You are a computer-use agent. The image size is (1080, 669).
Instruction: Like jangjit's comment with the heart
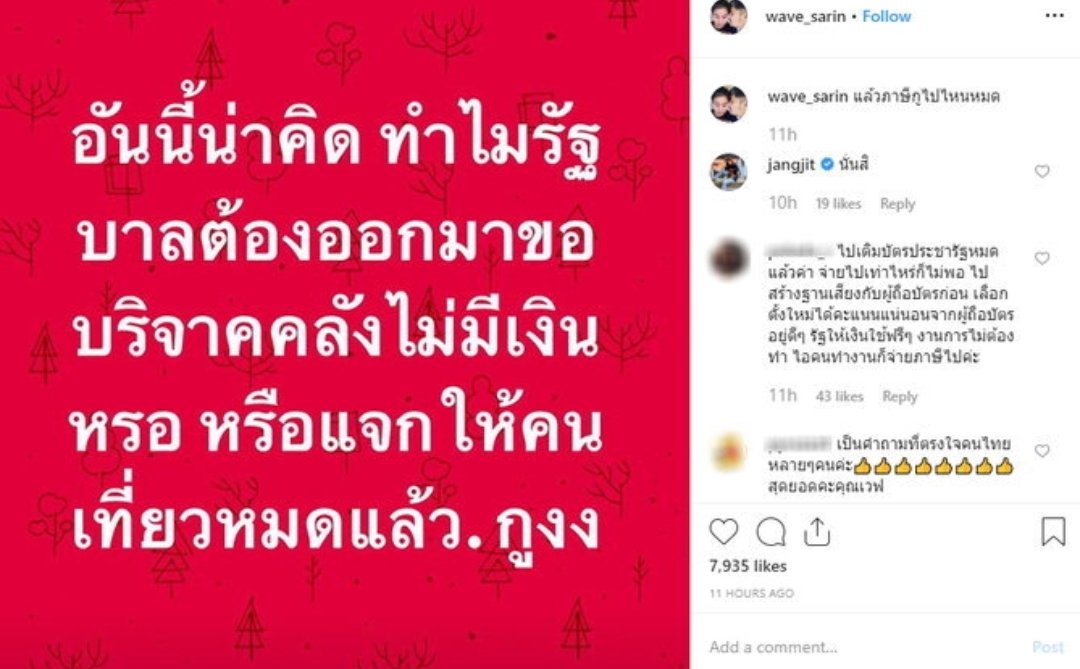(x=1042, y=171)
